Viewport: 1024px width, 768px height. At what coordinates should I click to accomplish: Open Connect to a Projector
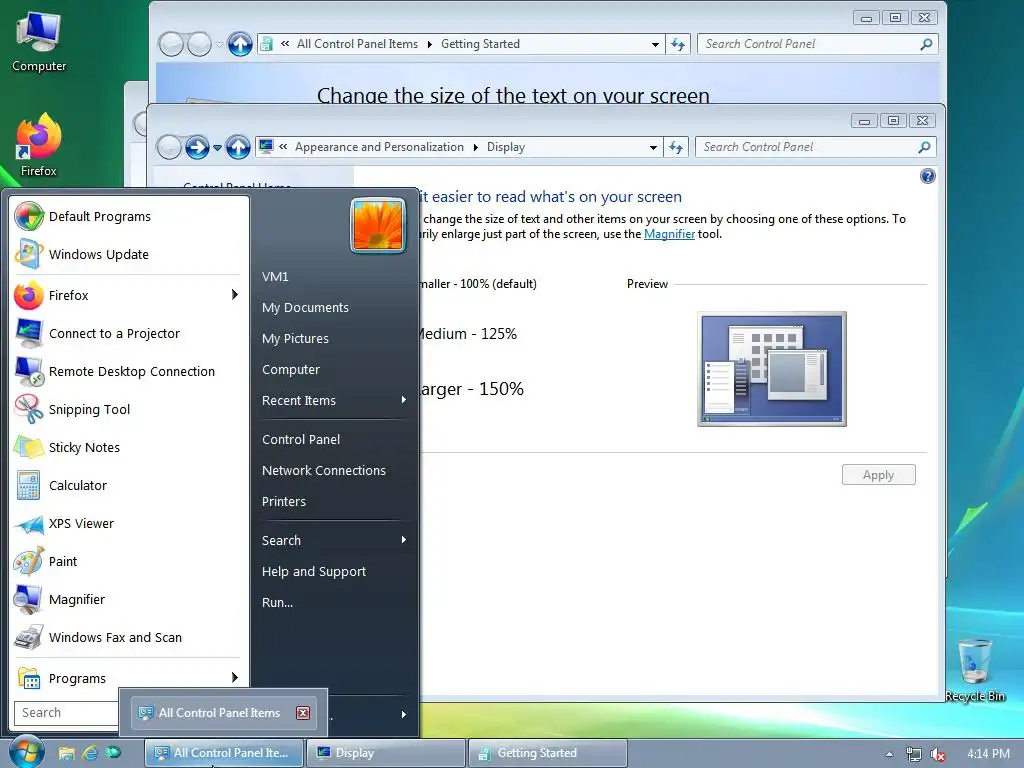[x=127, y=334]
